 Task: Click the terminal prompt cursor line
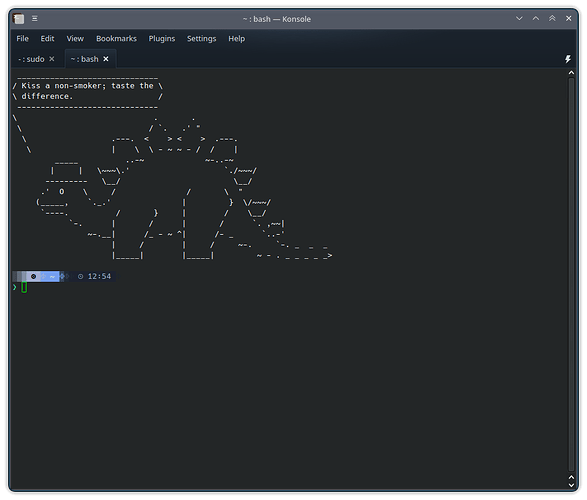tap(24, 287)
